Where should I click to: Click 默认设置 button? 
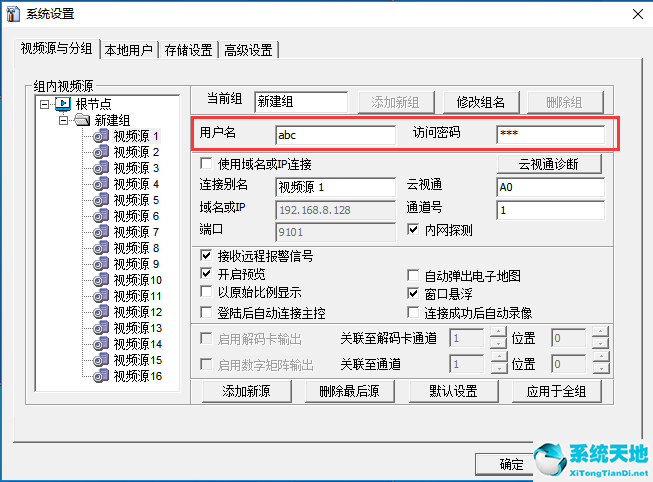[x=453, y=391]
